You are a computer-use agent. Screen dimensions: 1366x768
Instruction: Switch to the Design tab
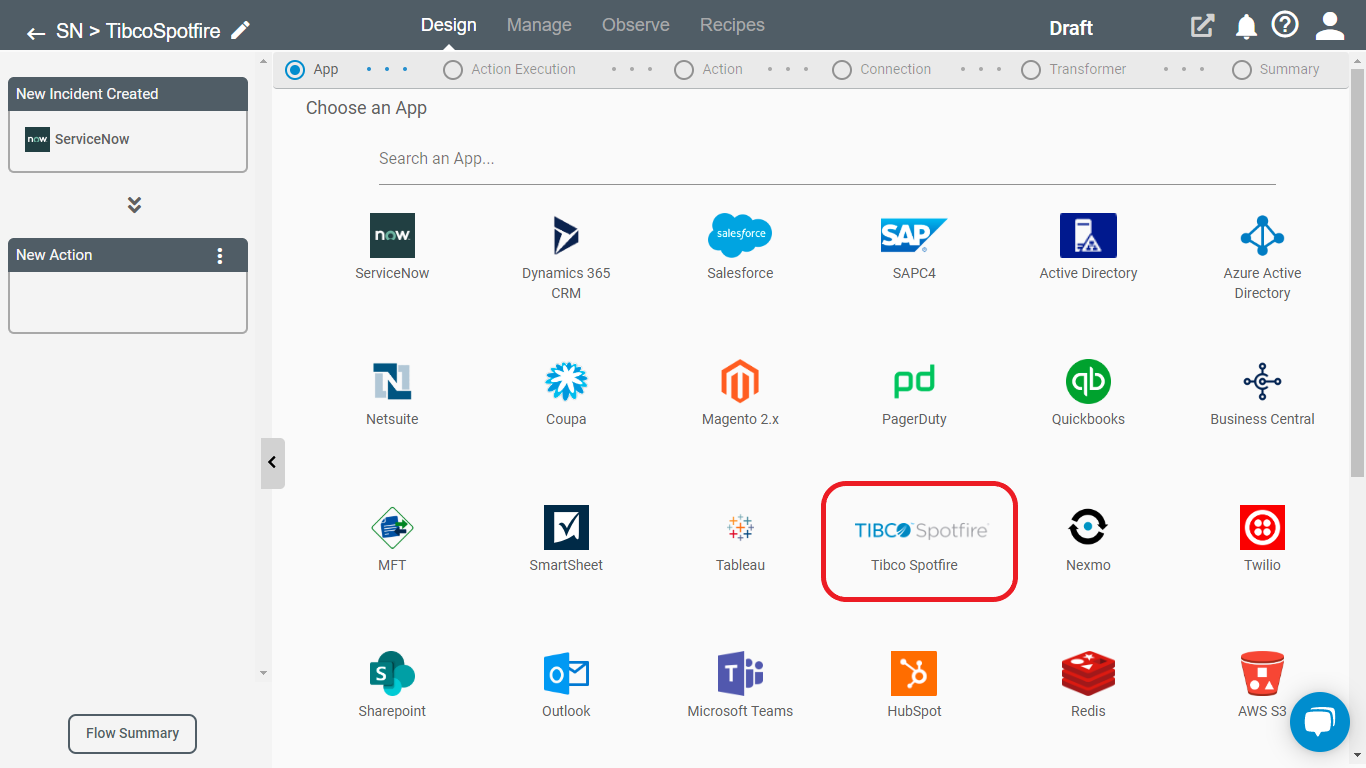coord(448,25)
